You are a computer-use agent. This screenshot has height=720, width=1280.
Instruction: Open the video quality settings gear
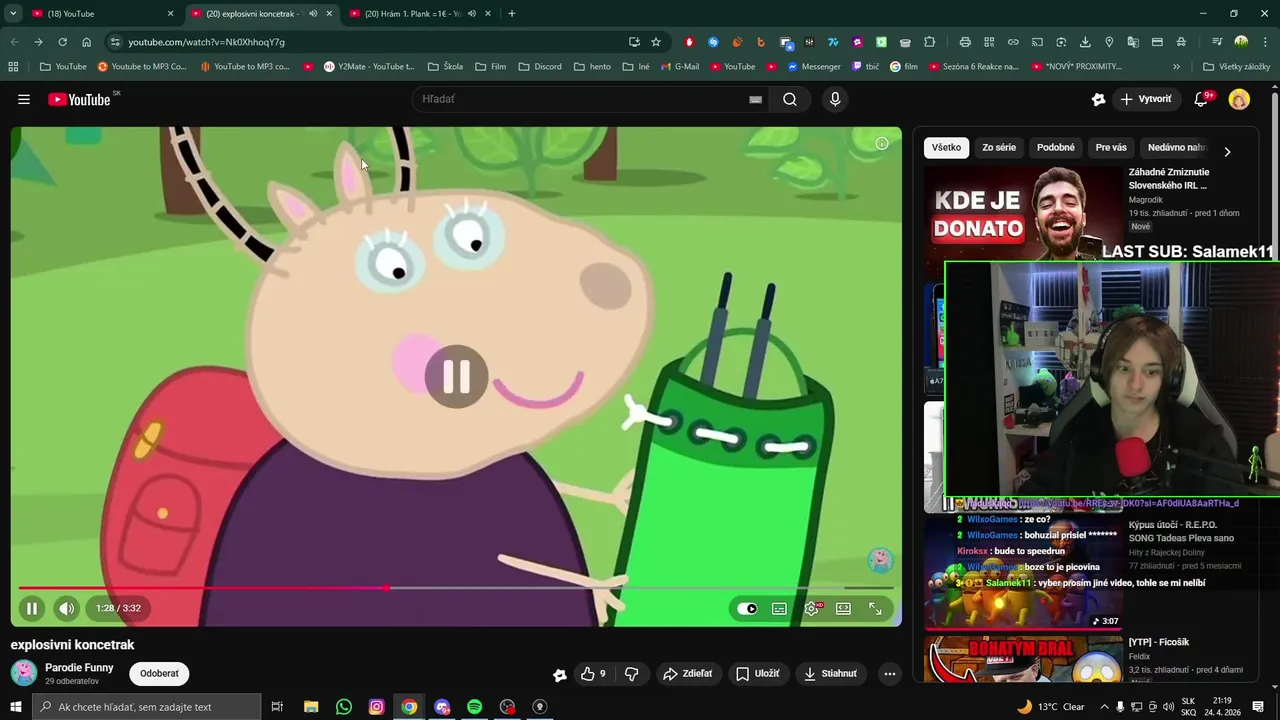(811, 608)
